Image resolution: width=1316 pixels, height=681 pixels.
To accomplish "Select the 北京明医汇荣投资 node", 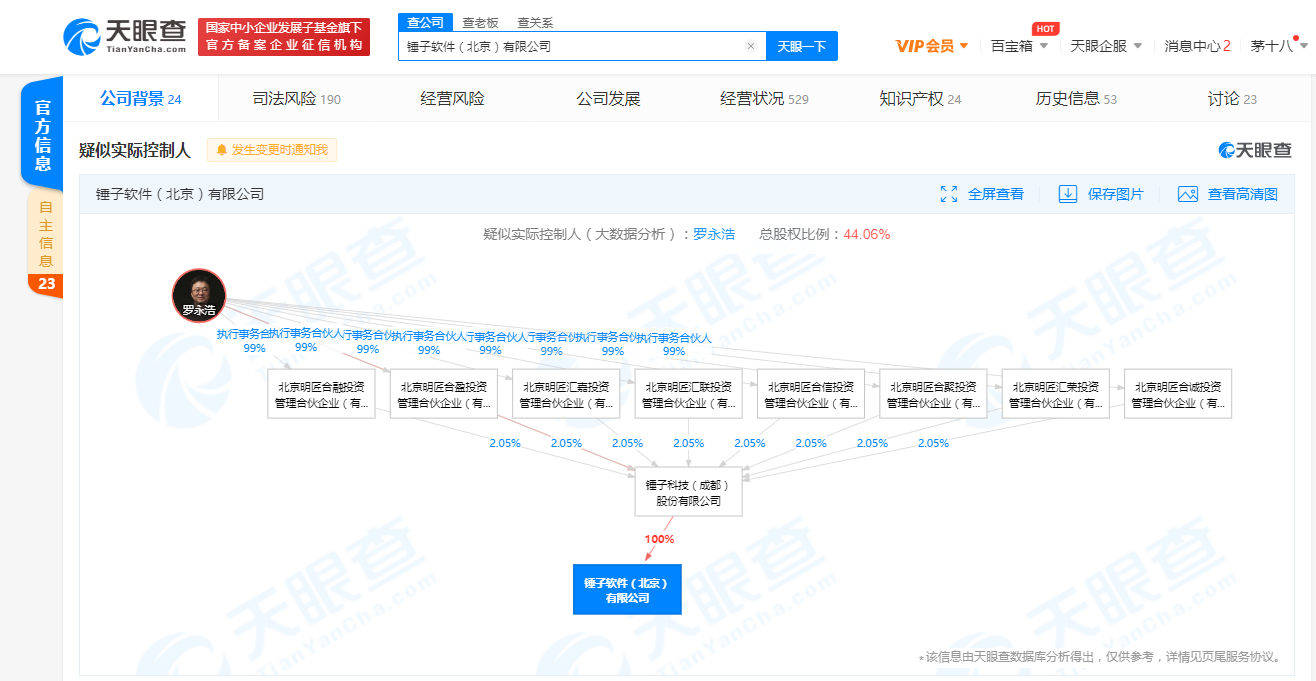I will pos(1055,394).
